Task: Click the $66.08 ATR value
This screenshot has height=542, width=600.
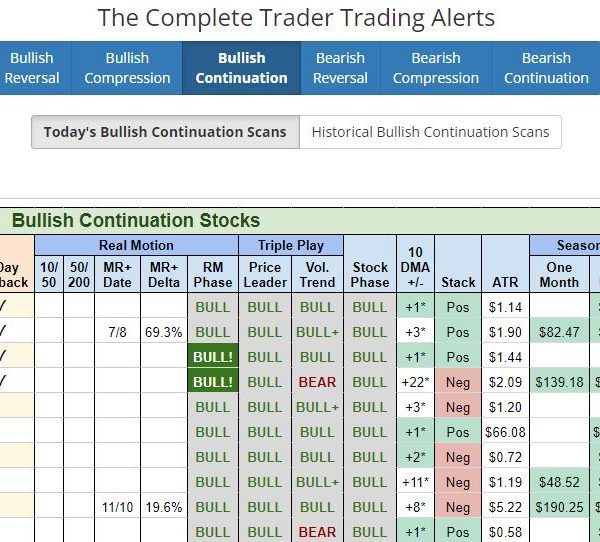Action: click(x=505, y=432)
